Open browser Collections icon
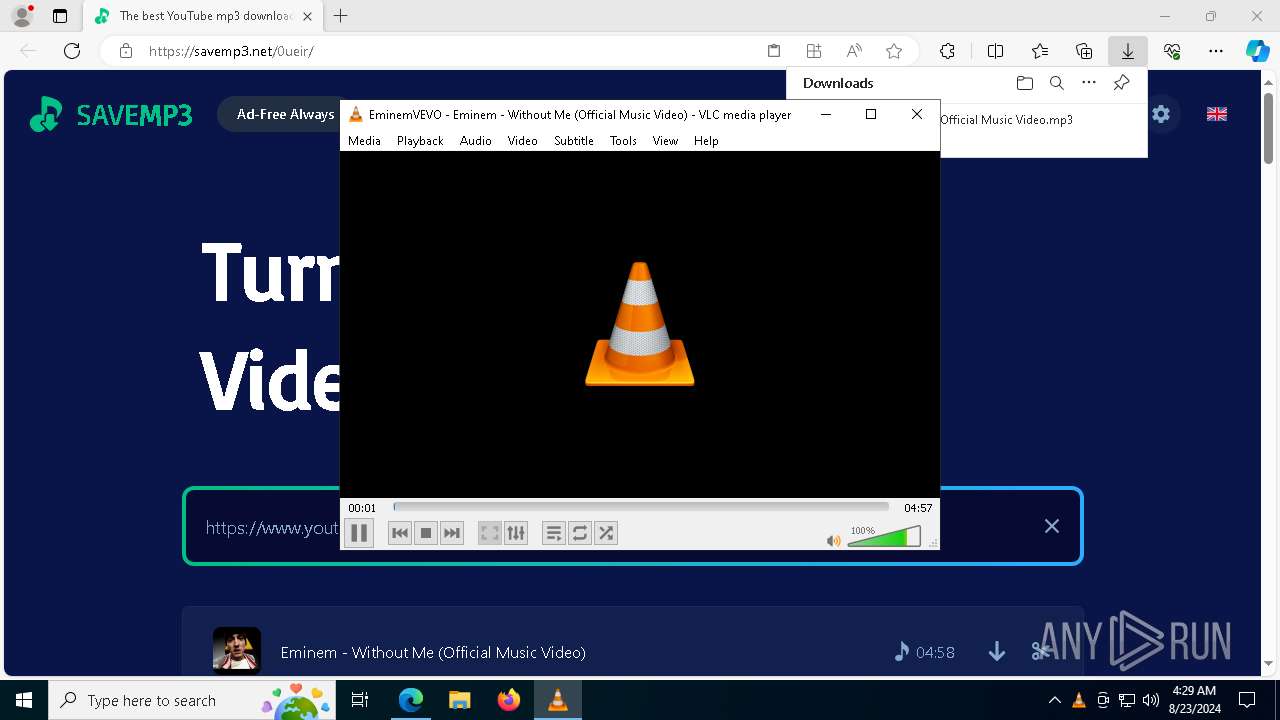 1084,51
